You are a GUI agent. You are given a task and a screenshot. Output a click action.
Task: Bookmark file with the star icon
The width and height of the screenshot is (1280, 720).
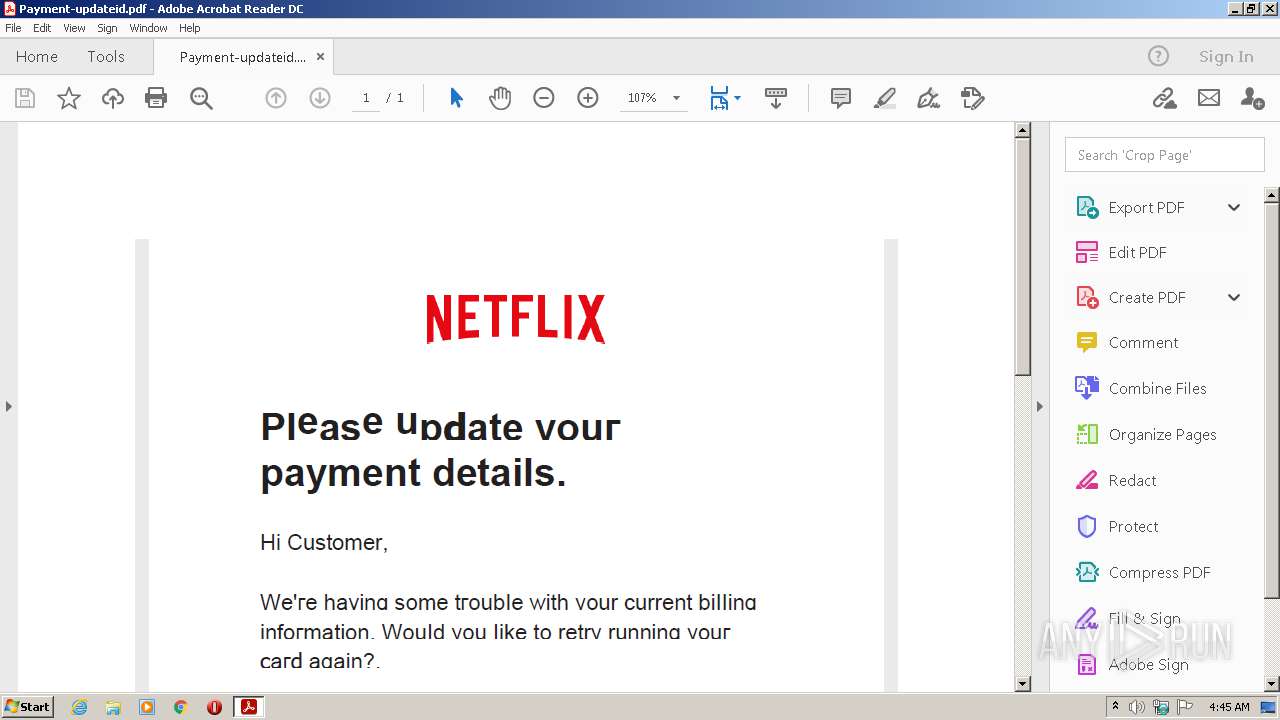(69, 98)
